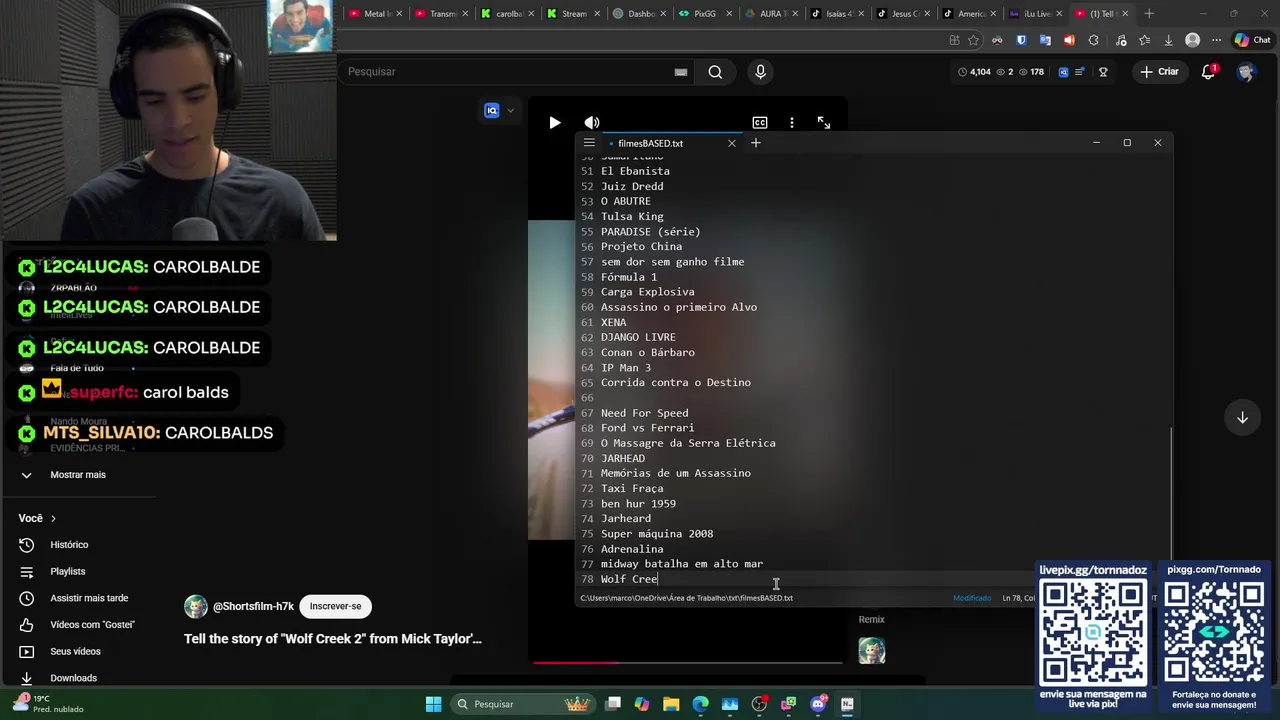Open a new browser tab

(1149, 14)
